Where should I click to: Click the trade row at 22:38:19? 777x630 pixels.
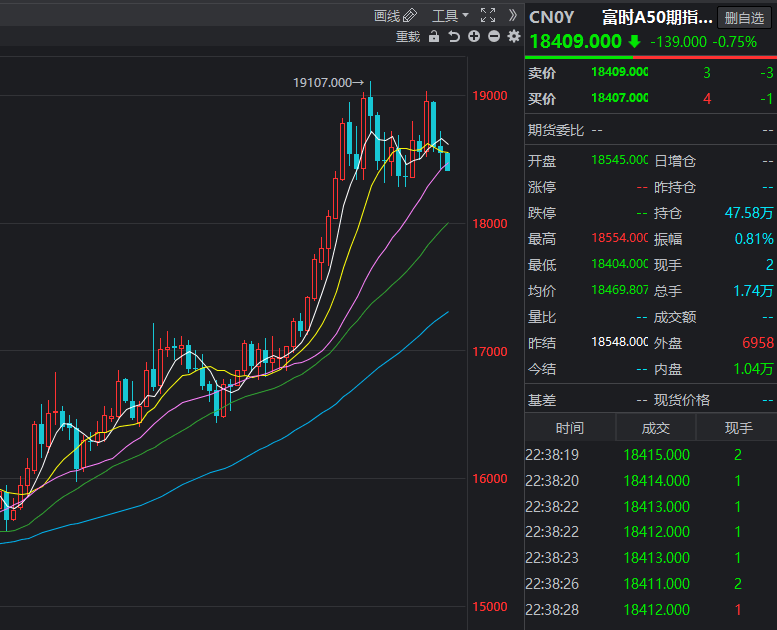[651, 455]
